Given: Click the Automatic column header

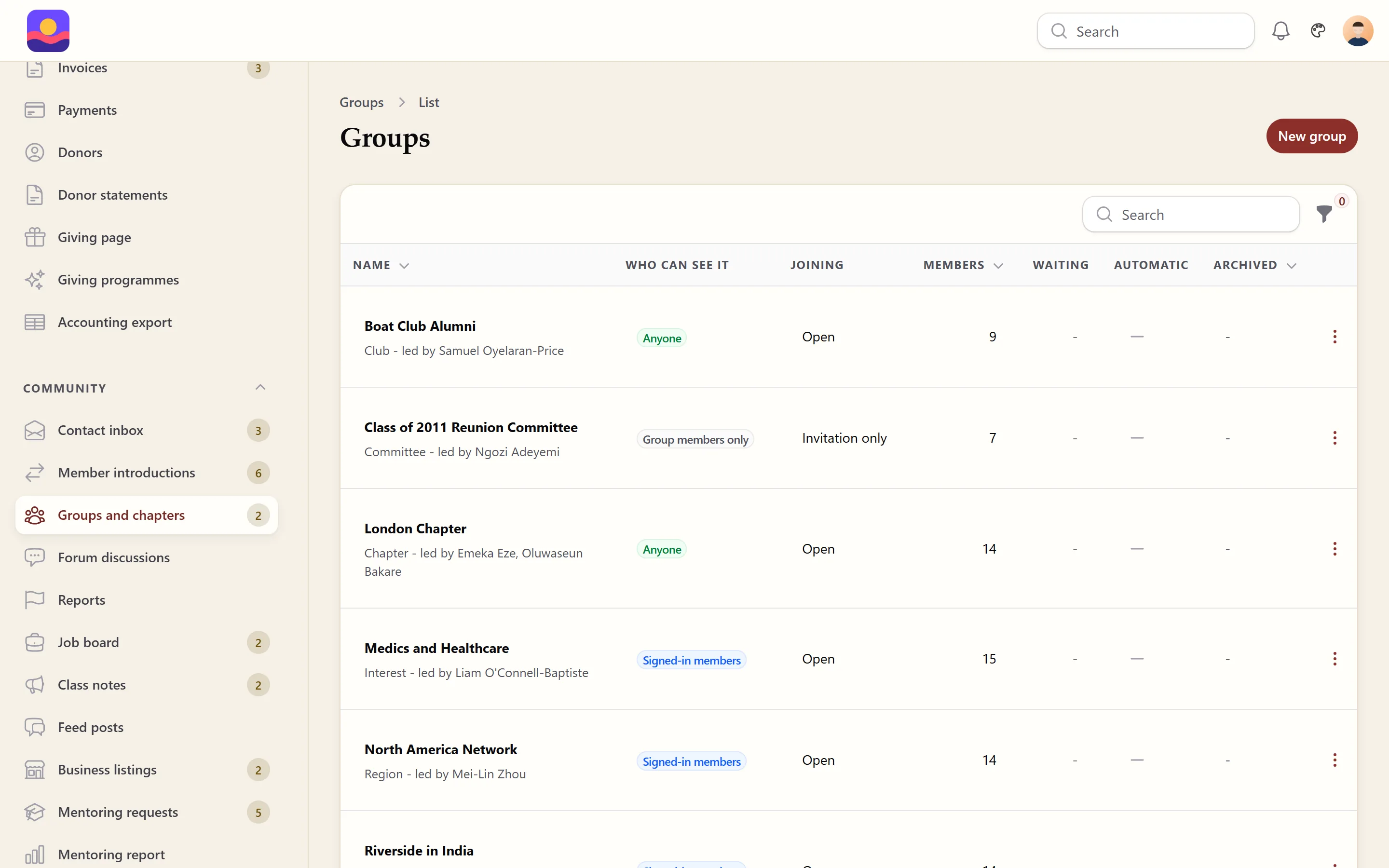Looking at the screenshot, I should 1151,265.
